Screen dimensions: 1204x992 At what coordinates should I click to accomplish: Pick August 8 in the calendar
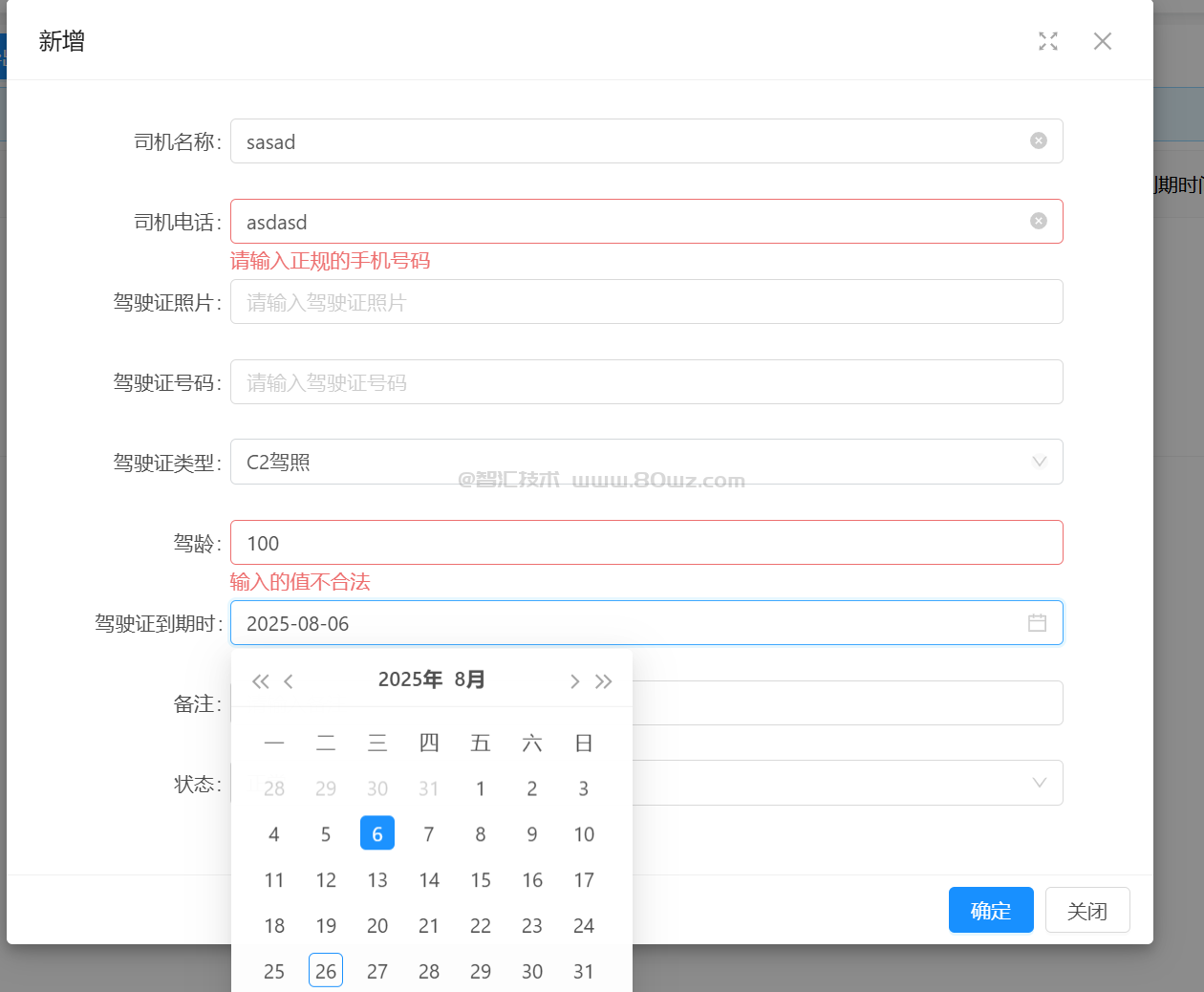tap(481, 834)
